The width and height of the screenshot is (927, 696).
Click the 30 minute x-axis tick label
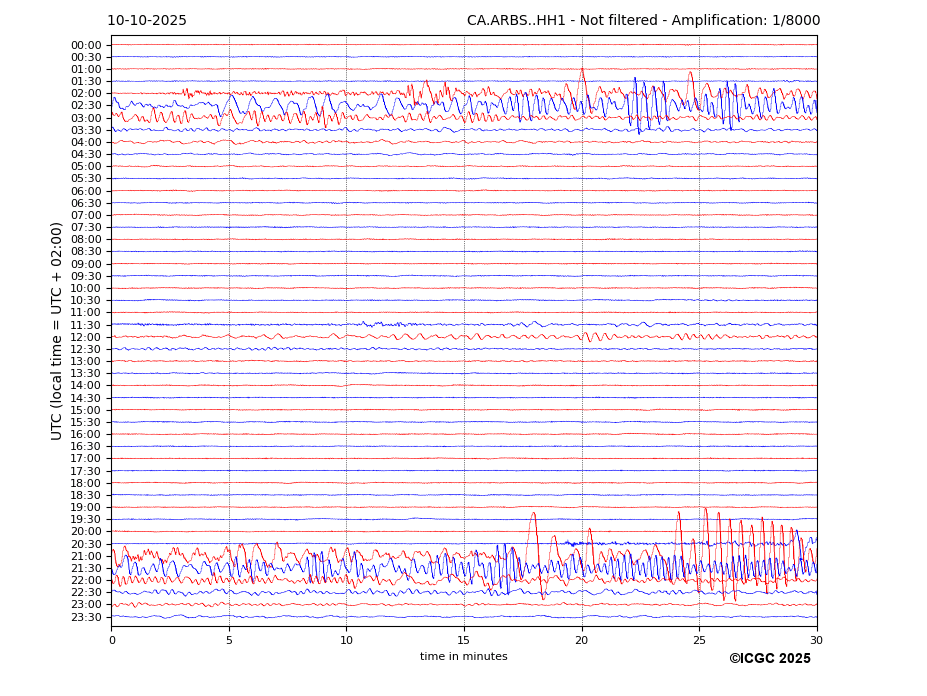(x=816, y=640)
